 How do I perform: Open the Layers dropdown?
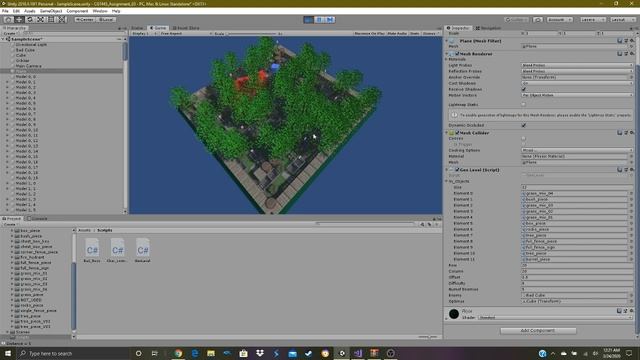593,20
